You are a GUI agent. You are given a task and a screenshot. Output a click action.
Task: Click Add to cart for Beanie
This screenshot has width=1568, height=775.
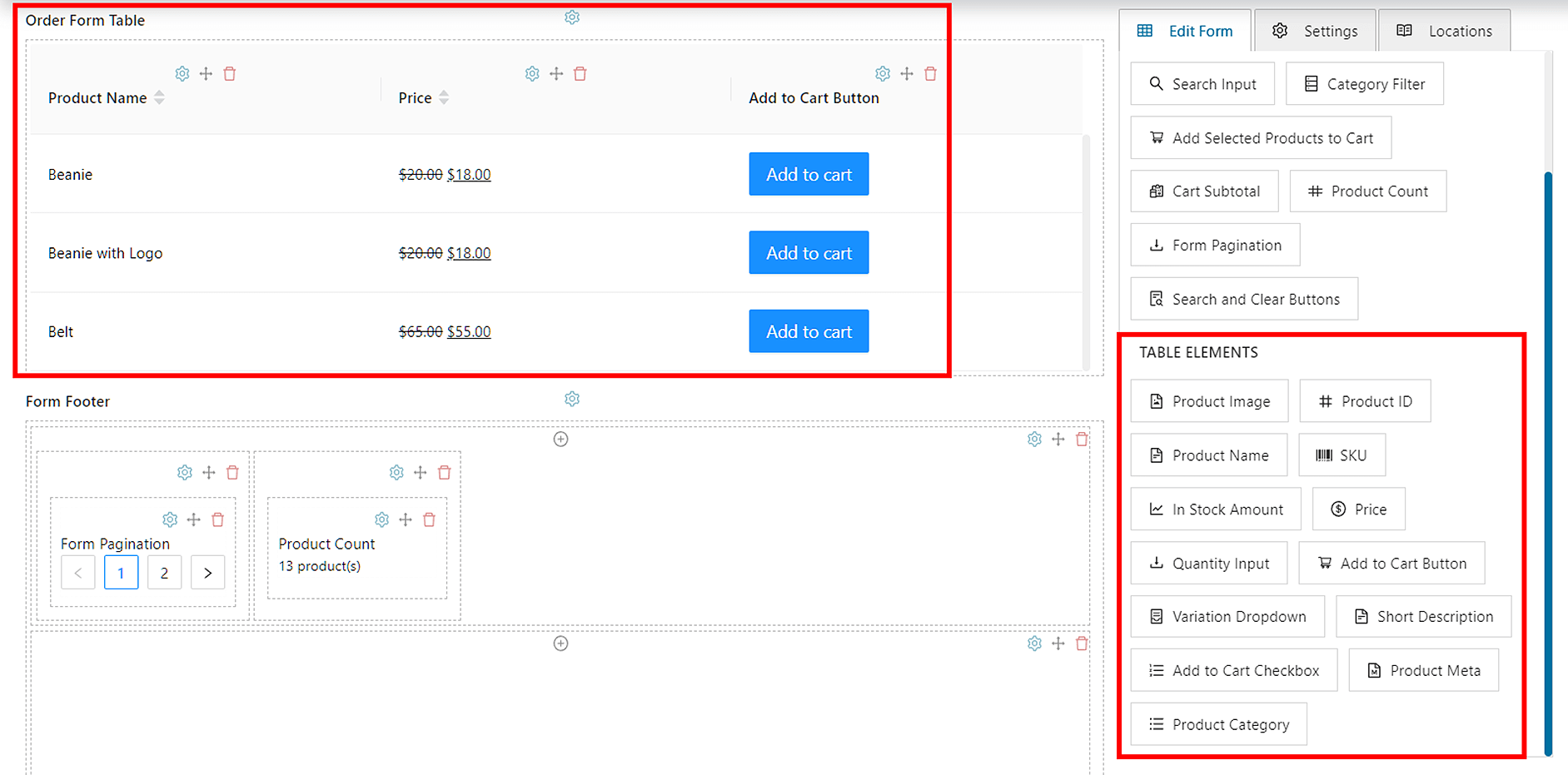[x=809, y=174]
